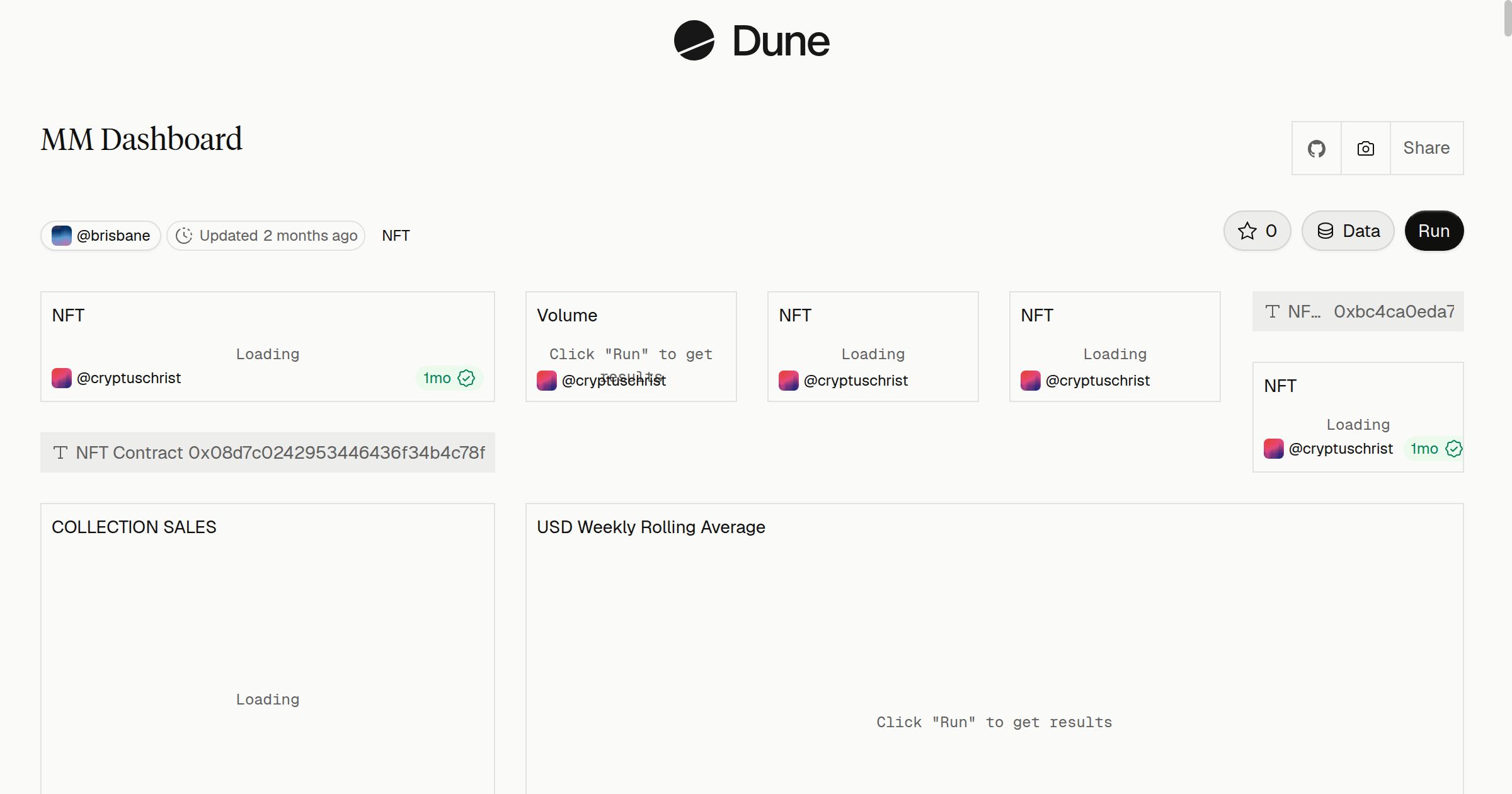Viewport: 1512px width, 794px height.
Task: Click the NFT Contract 0x08d7c0242953446436f34b4c78f field
Action: [x=268, y=452]
